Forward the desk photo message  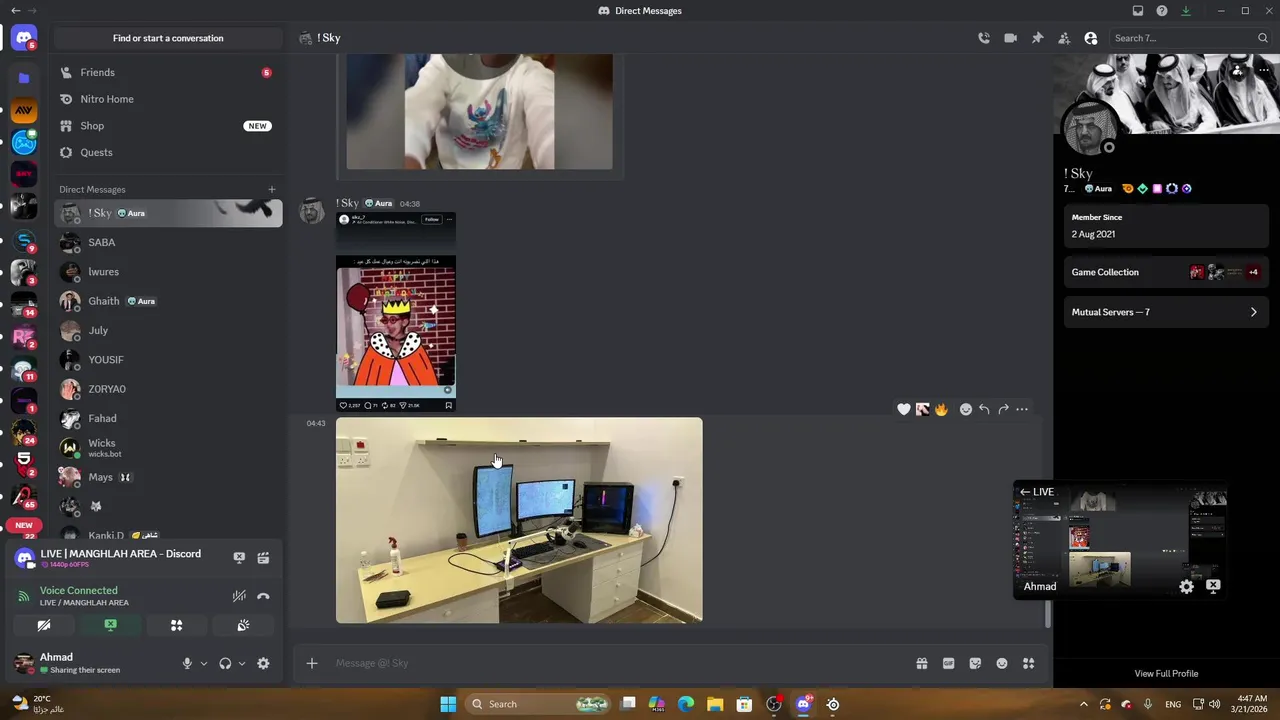(1003, 409)
